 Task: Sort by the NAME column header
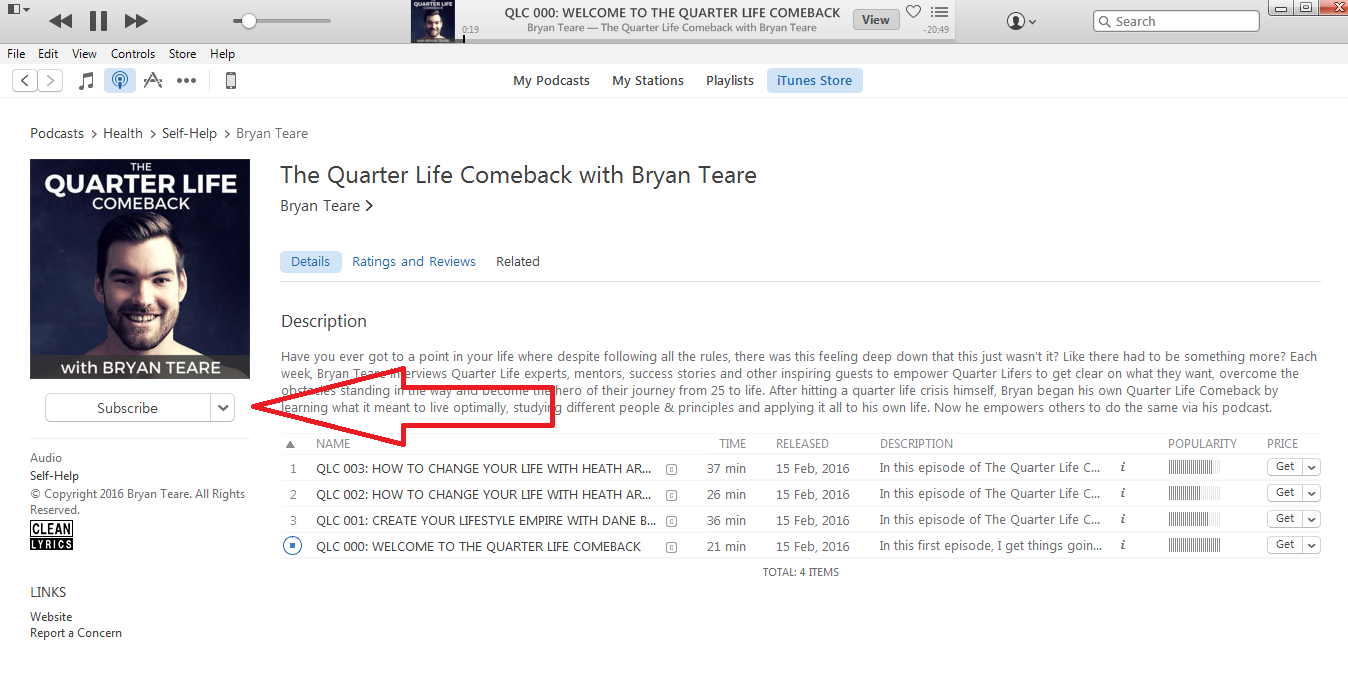click(333, 444)
